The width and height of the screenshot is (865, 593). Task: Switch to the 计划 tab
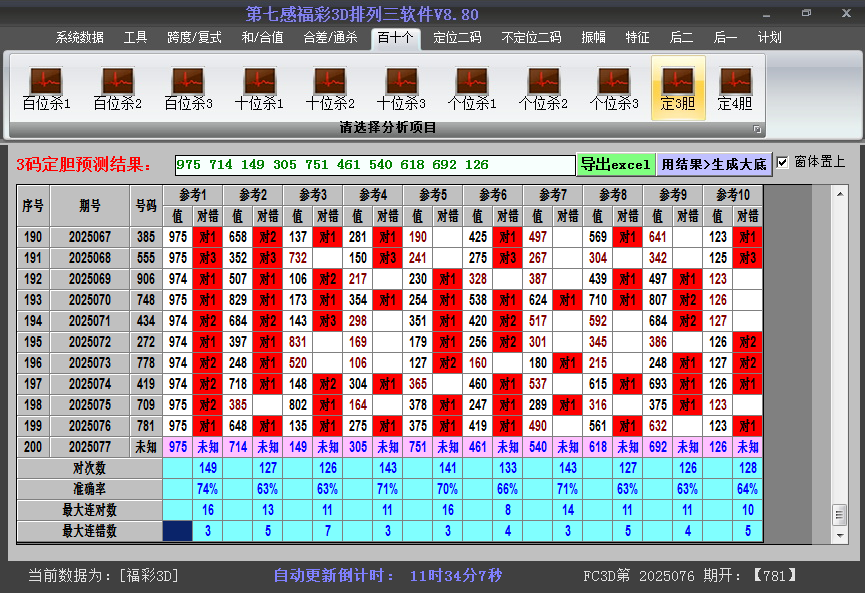[x=770, y=38]
